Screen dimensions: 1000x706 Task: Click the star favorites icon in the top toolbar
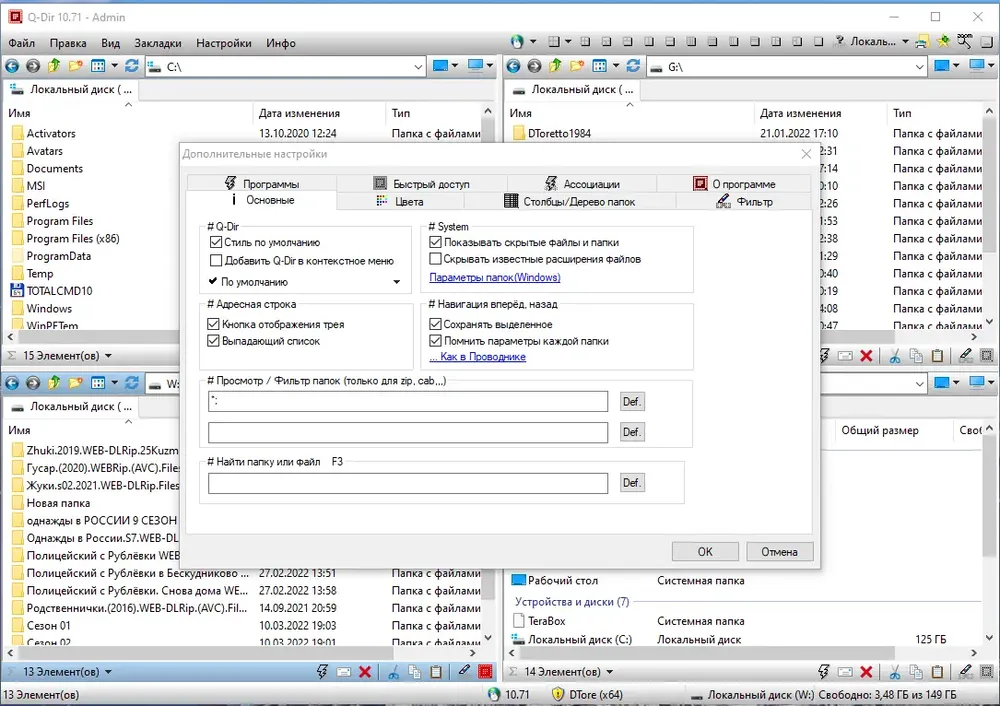943,42
